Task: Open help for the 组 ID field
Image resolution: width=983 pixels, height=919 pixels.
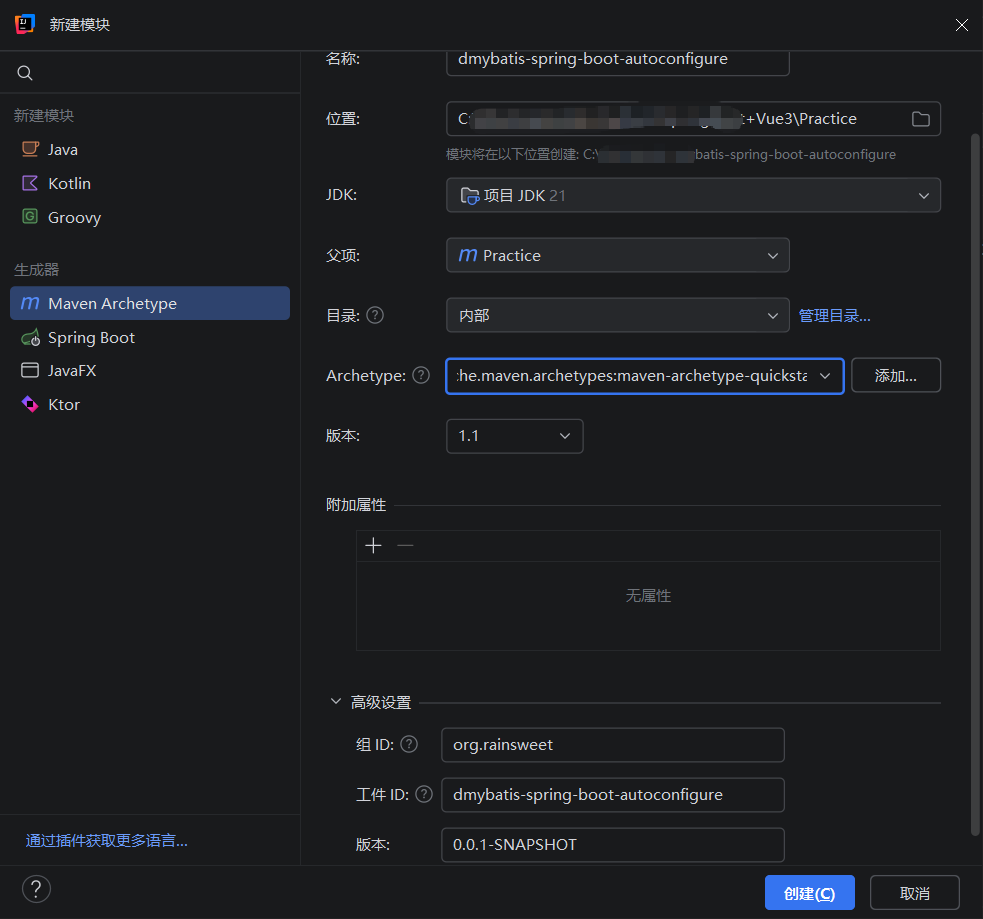Action: (409, 744)
